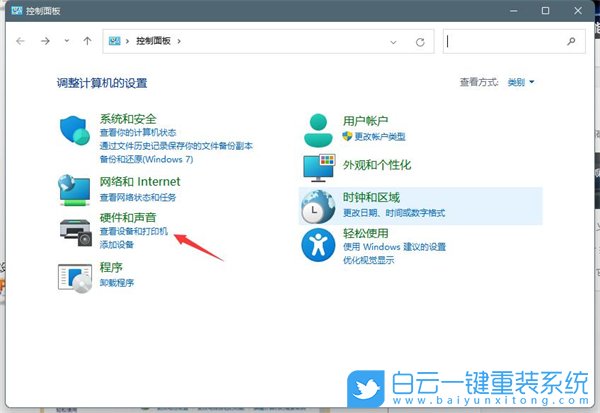Image resolution: width=600 pixels, height=413 pixels.
Task: Open the 硬件和声音 heading
Action: tap(128, 218)
